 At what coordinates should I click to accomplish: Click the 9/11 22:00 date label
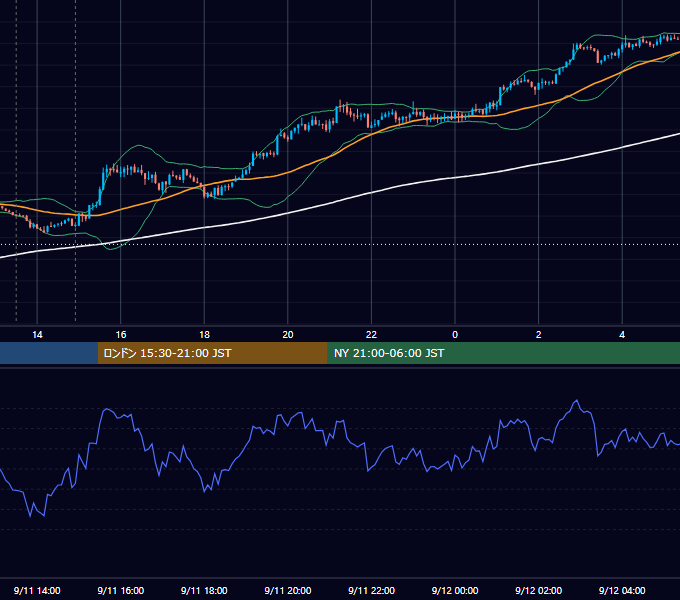[x=371, y=590]
